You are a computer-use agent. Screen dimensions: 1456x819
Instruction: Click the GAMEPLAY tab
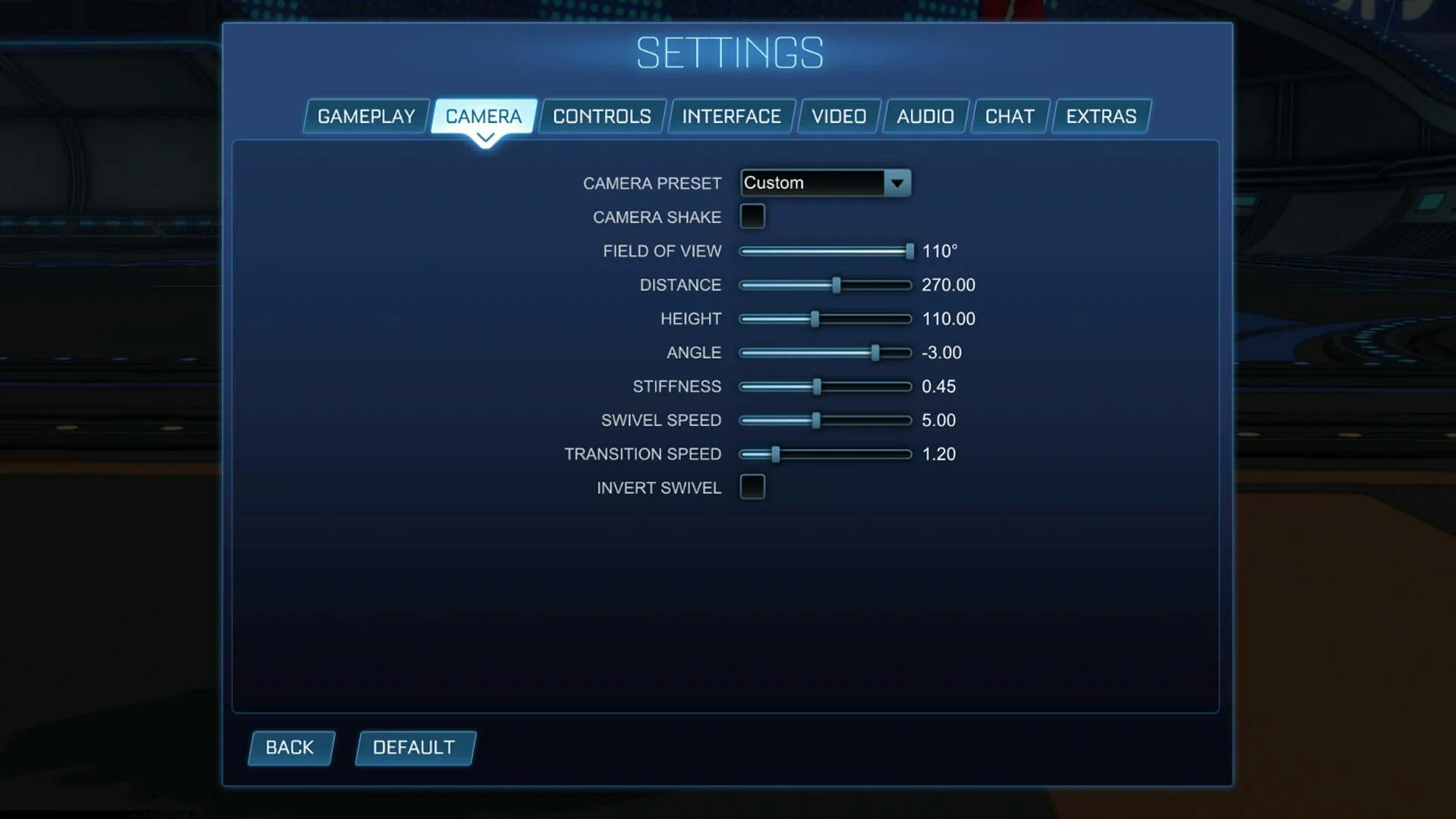(x=367, y=116)
